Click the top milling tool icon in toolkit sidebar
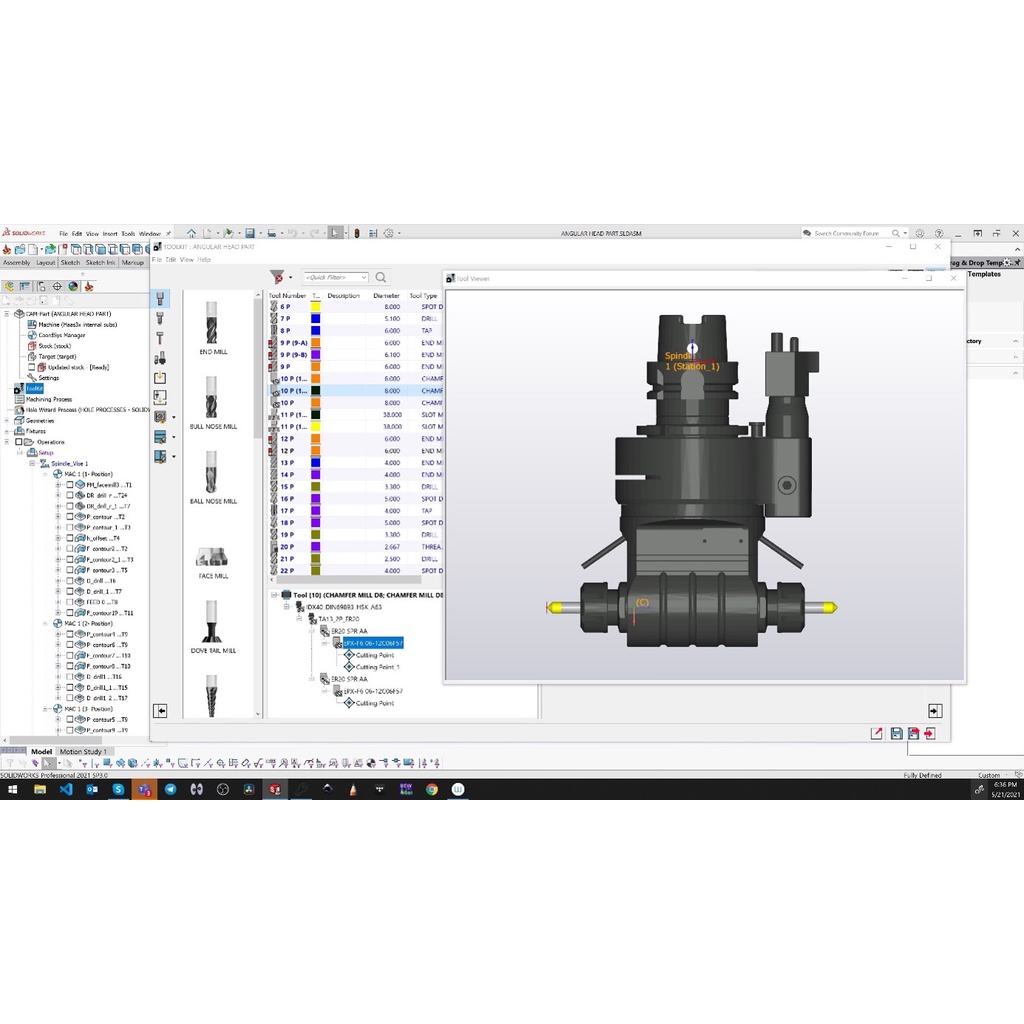 [x=160, y=299]
